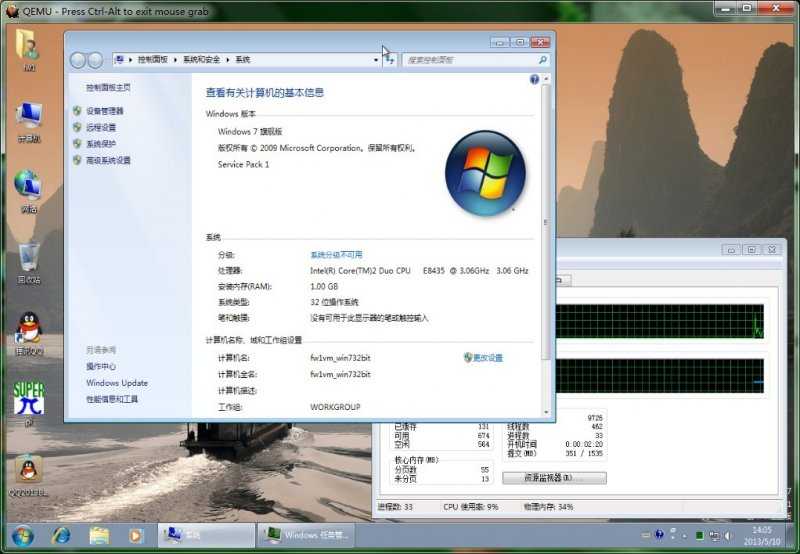The width and height of the screenshot is (800, 554).
Task: Click the IME keyboard tray icon
Action: point(646,535)
